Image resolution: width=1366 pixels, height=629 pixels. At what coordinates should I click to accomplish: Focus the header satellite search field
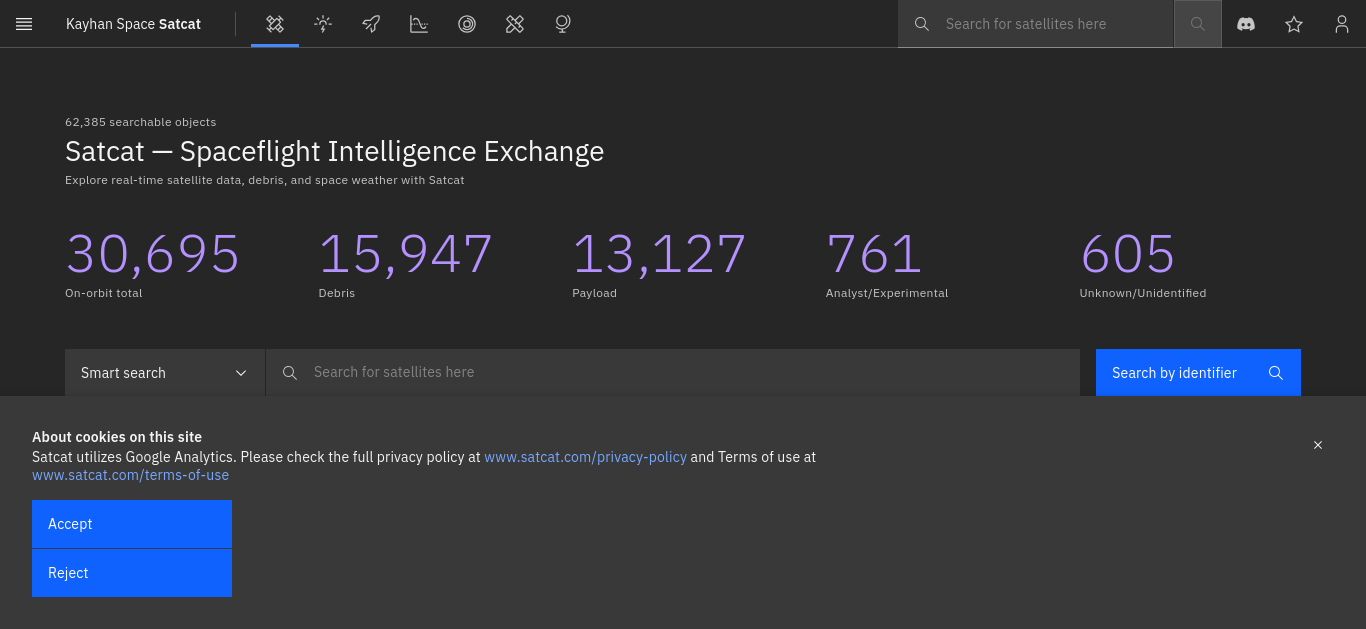1036,24
